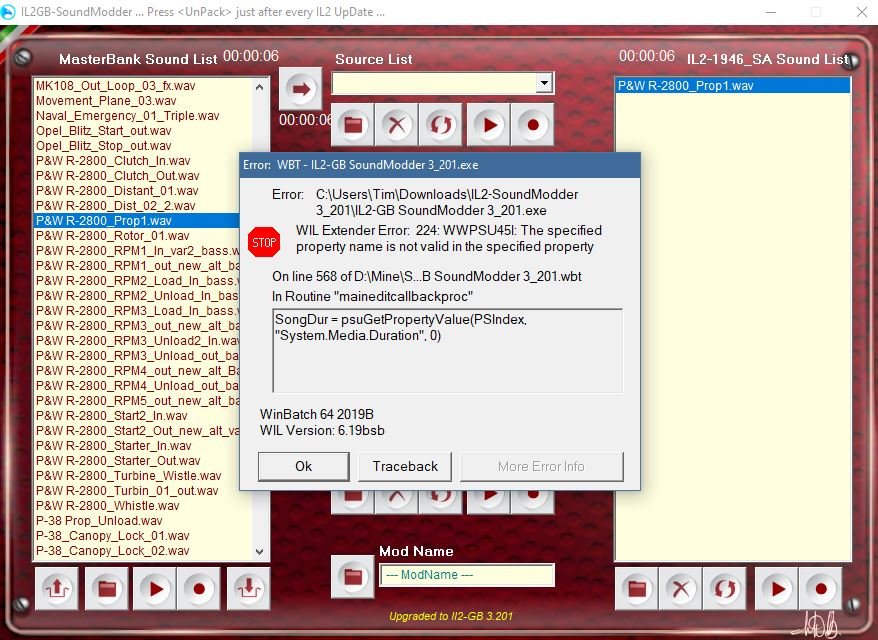Start recording with Source List record button
This screenshot has height=640, width=878.
point(533,124)
